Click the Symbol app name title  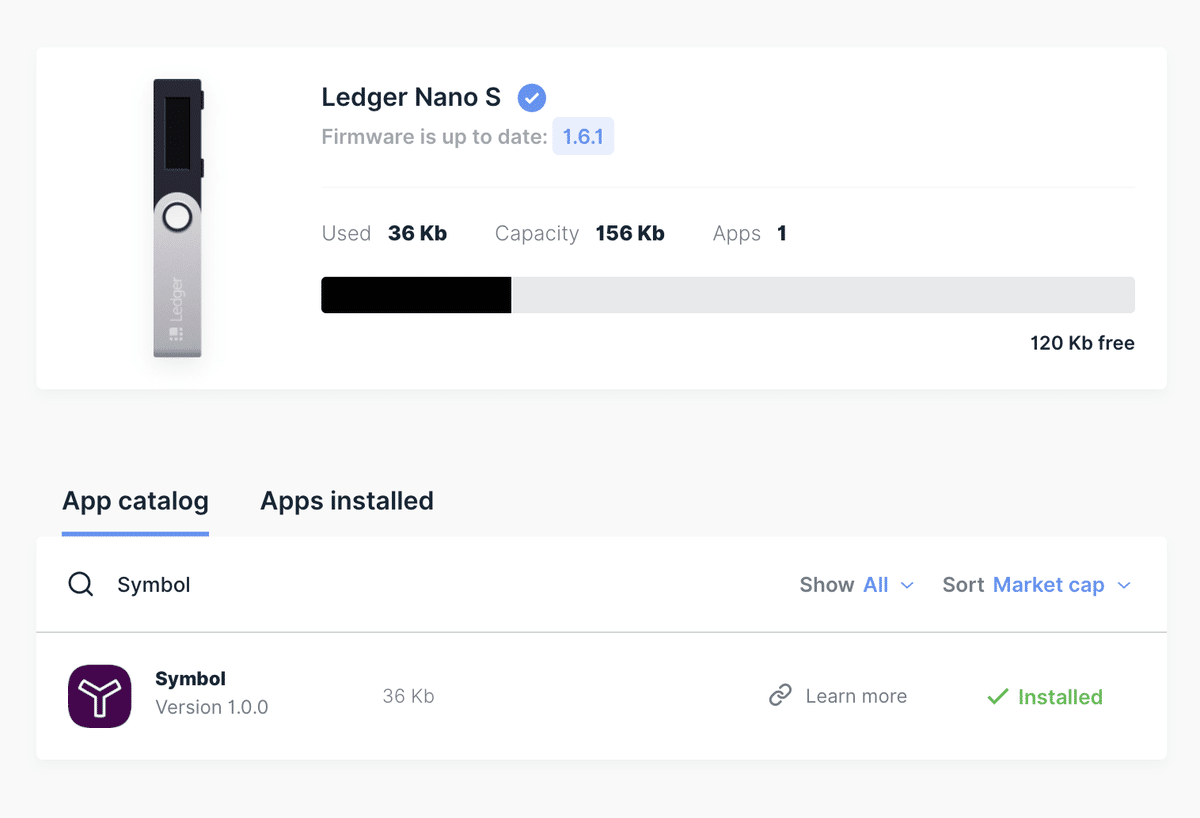pyautogui.click(x=190, y=679)
